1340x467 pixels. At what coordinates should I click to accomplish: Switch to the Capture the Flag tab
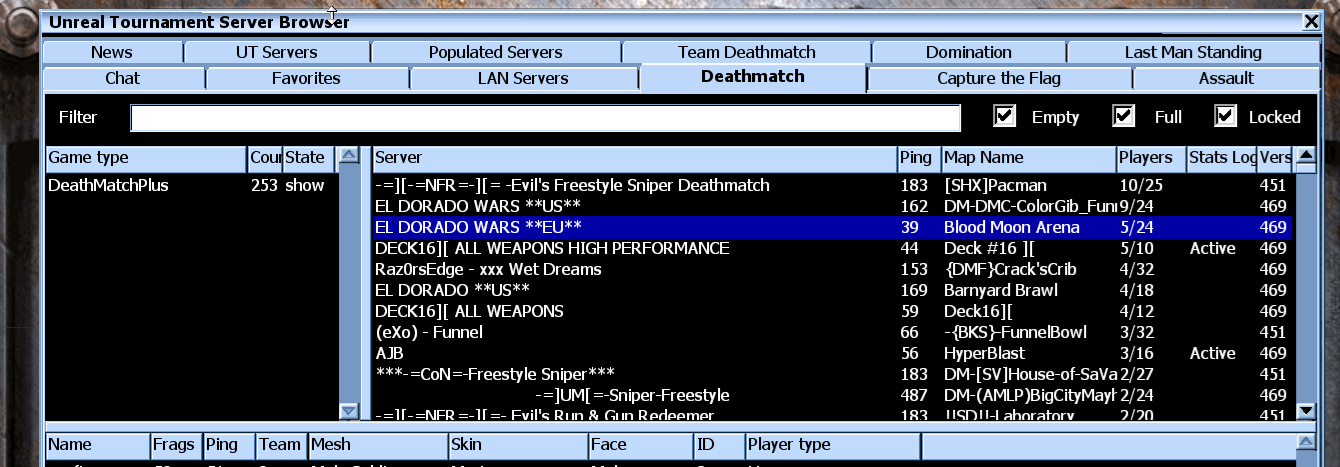(x=998, y=78)
